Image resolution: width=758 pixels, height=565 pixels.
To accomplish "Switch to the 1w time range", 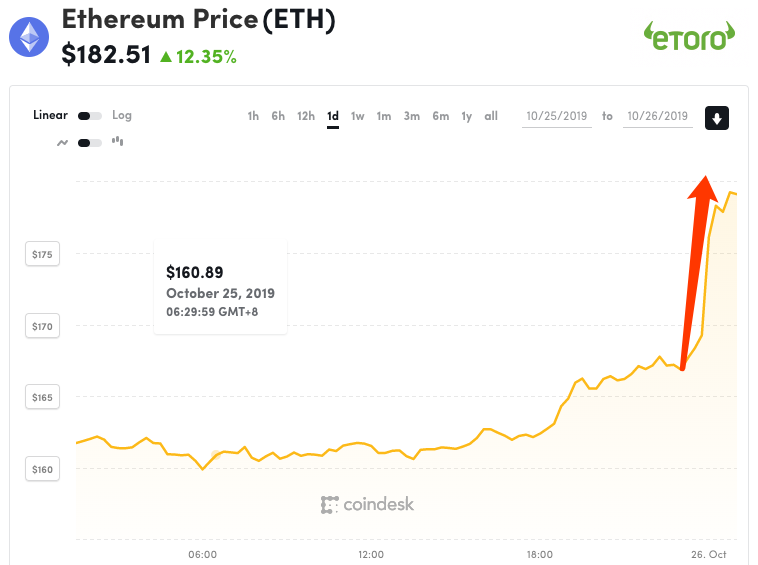I will pos(357,116).
